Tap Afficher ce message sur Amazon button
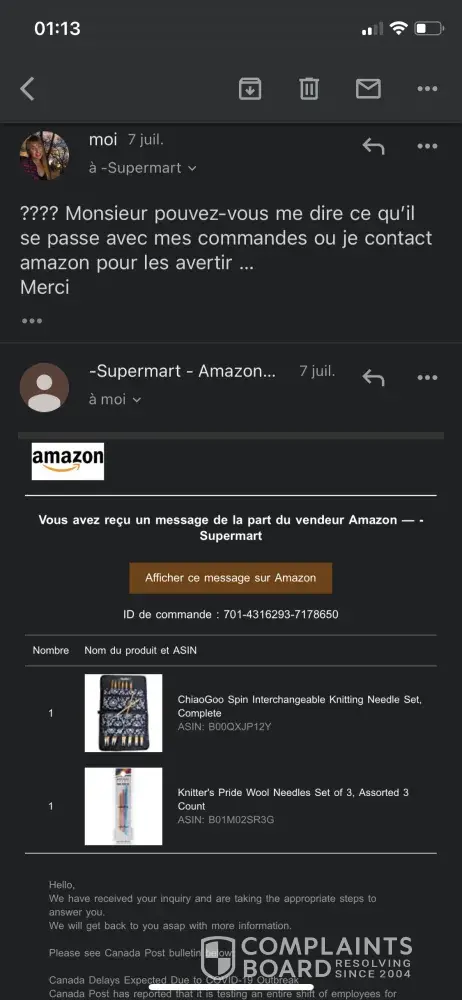 tap(230, 578)
